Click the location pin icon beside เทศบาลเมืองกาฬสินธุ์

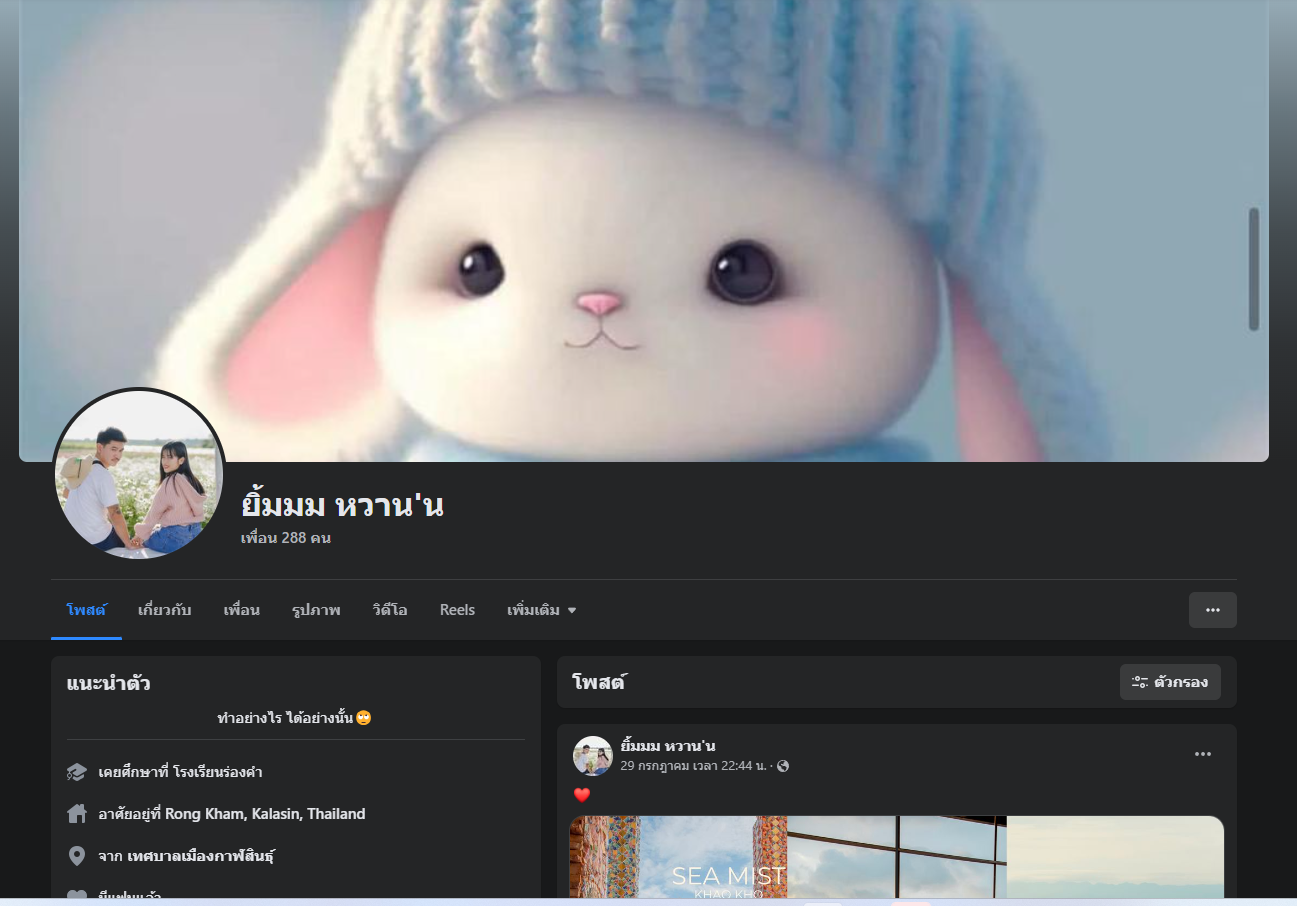77,856
